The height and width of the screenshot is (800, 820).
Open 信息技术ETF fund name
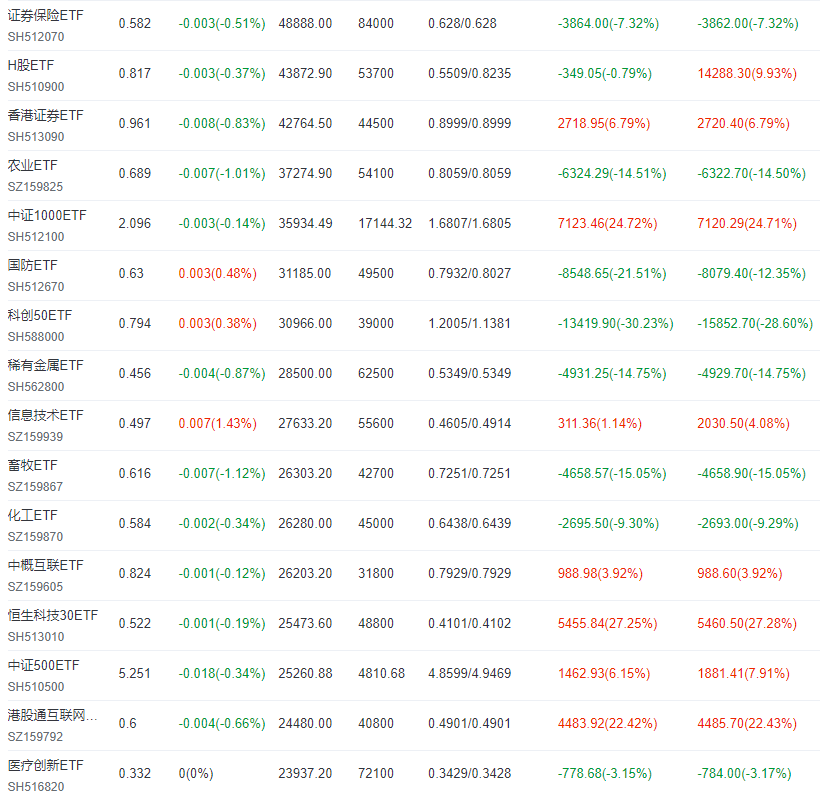[45, 416]
